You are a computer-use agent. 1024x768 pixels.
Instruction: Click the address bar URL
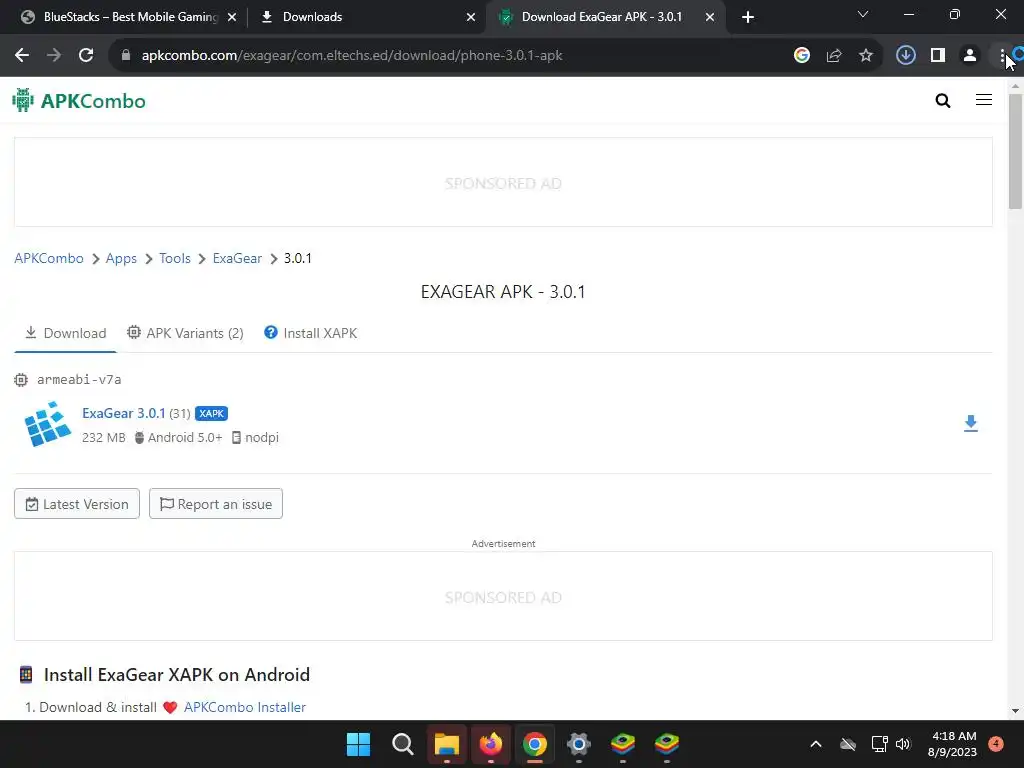point(352,56)
